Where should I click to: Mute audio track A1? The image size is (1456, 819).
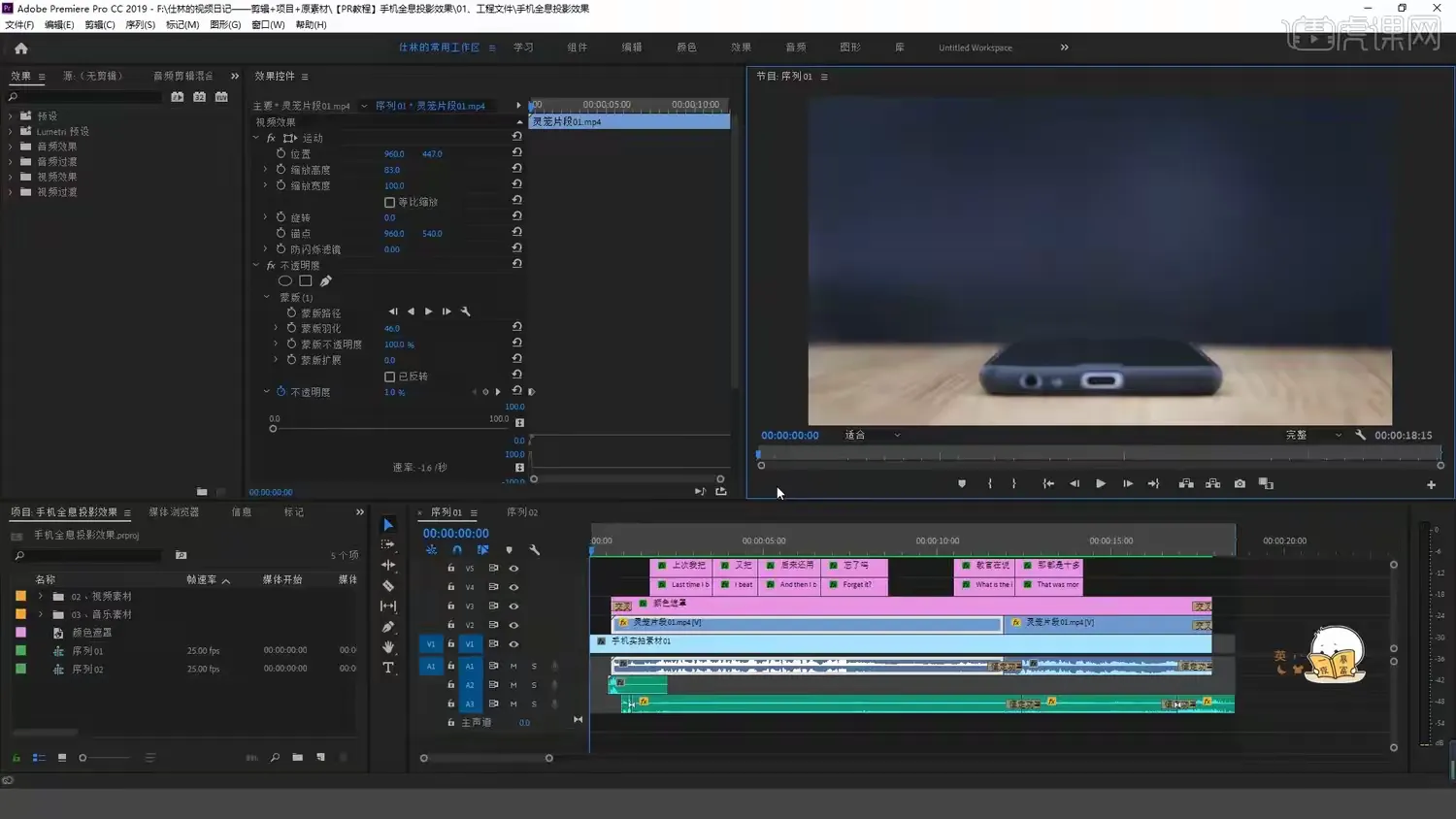[513, 666]
